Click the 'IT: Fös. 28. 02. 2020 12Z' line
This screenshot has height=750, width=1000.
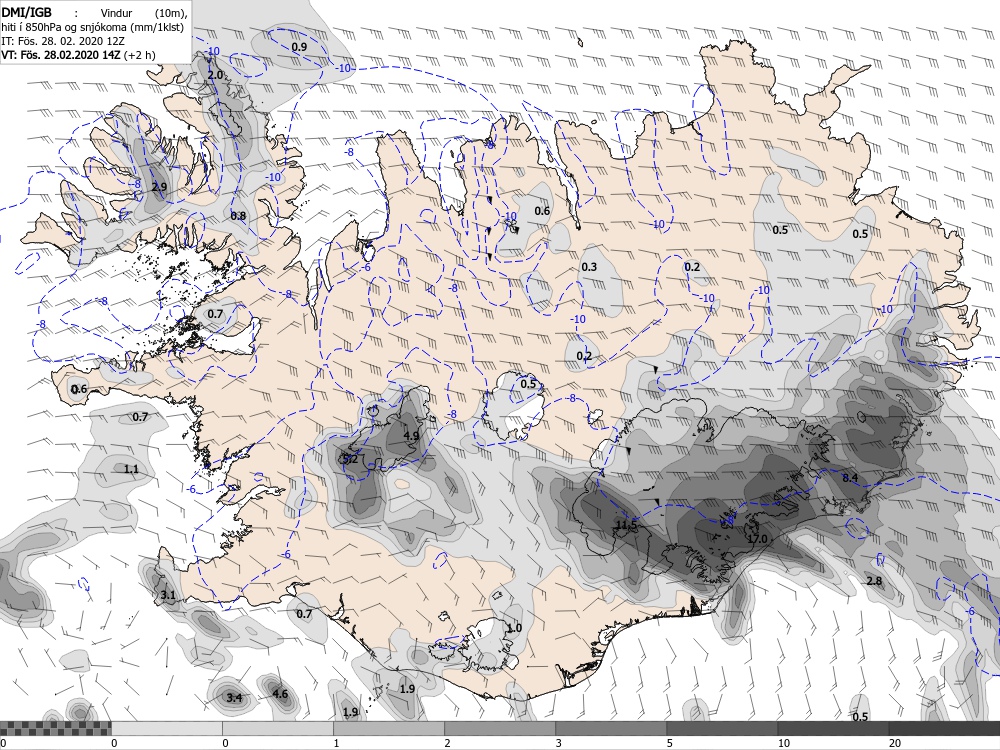pos(63,41)
